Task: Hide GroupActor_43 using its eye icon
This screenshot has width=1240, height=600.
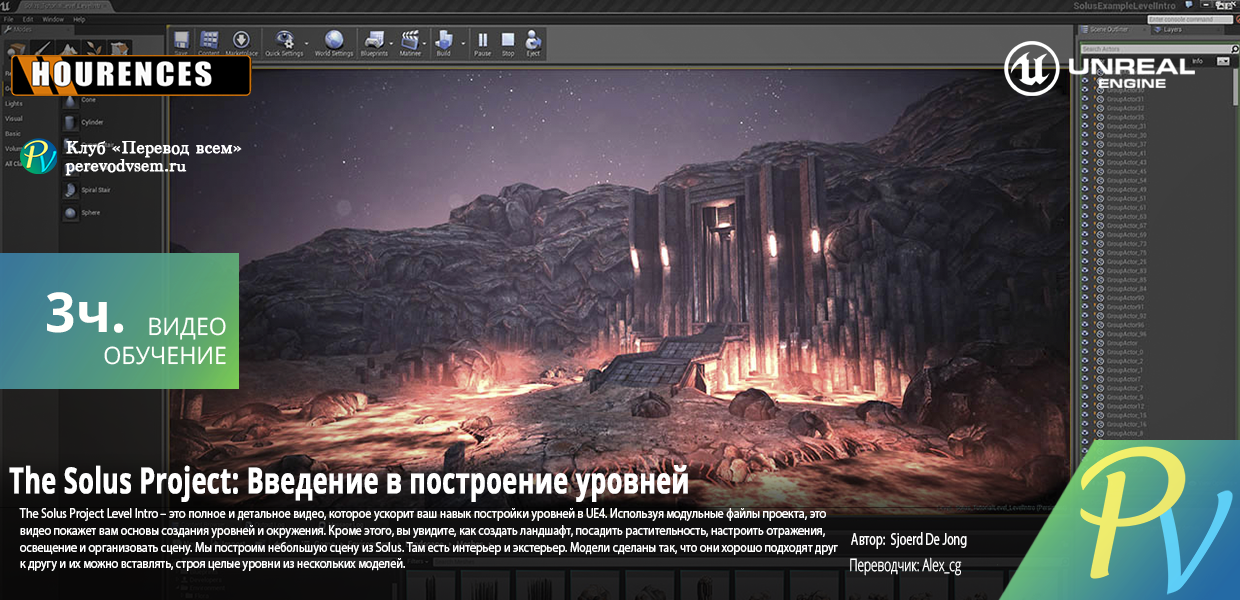Action: coord(1084,162)
